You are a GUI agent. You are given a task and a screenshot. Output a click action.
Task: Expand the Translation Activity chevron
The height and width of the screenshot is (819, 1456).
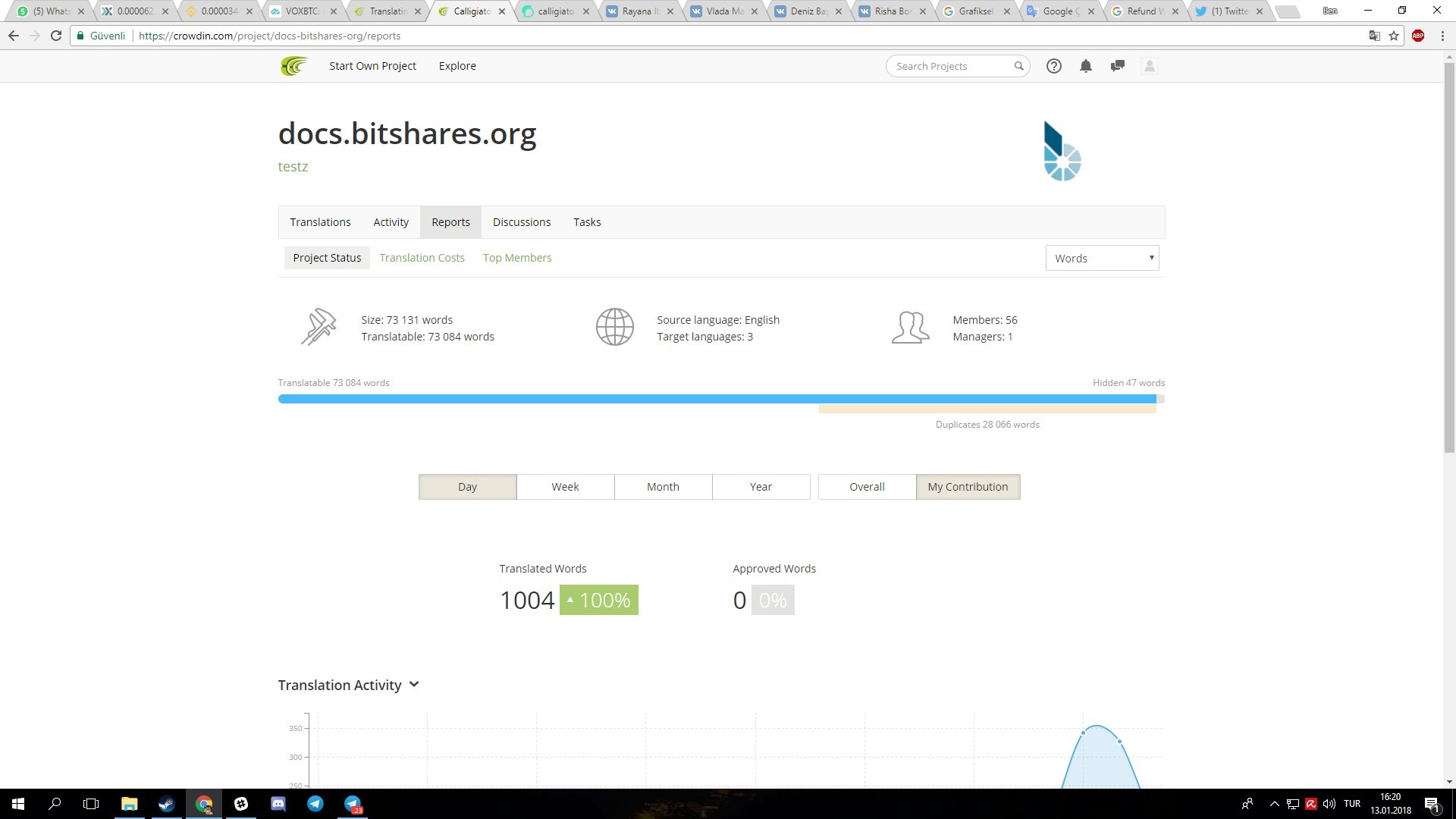click(414, 685)
